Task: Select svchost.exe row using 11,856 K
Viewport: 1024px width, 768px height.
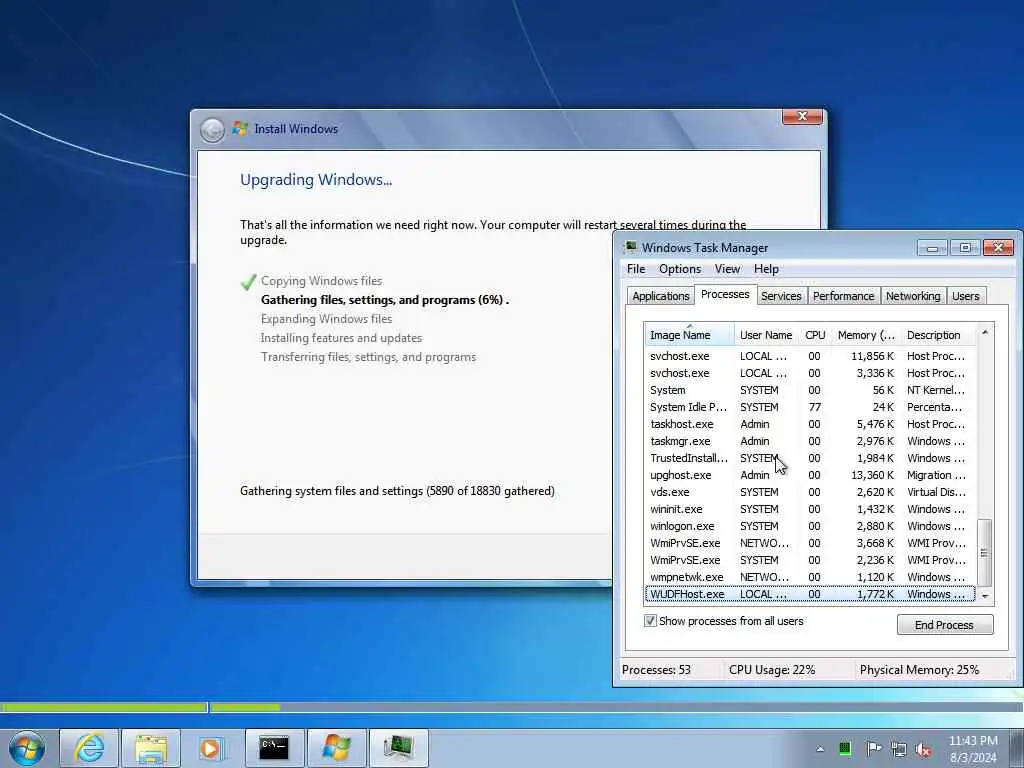Action: click(809, 356)
